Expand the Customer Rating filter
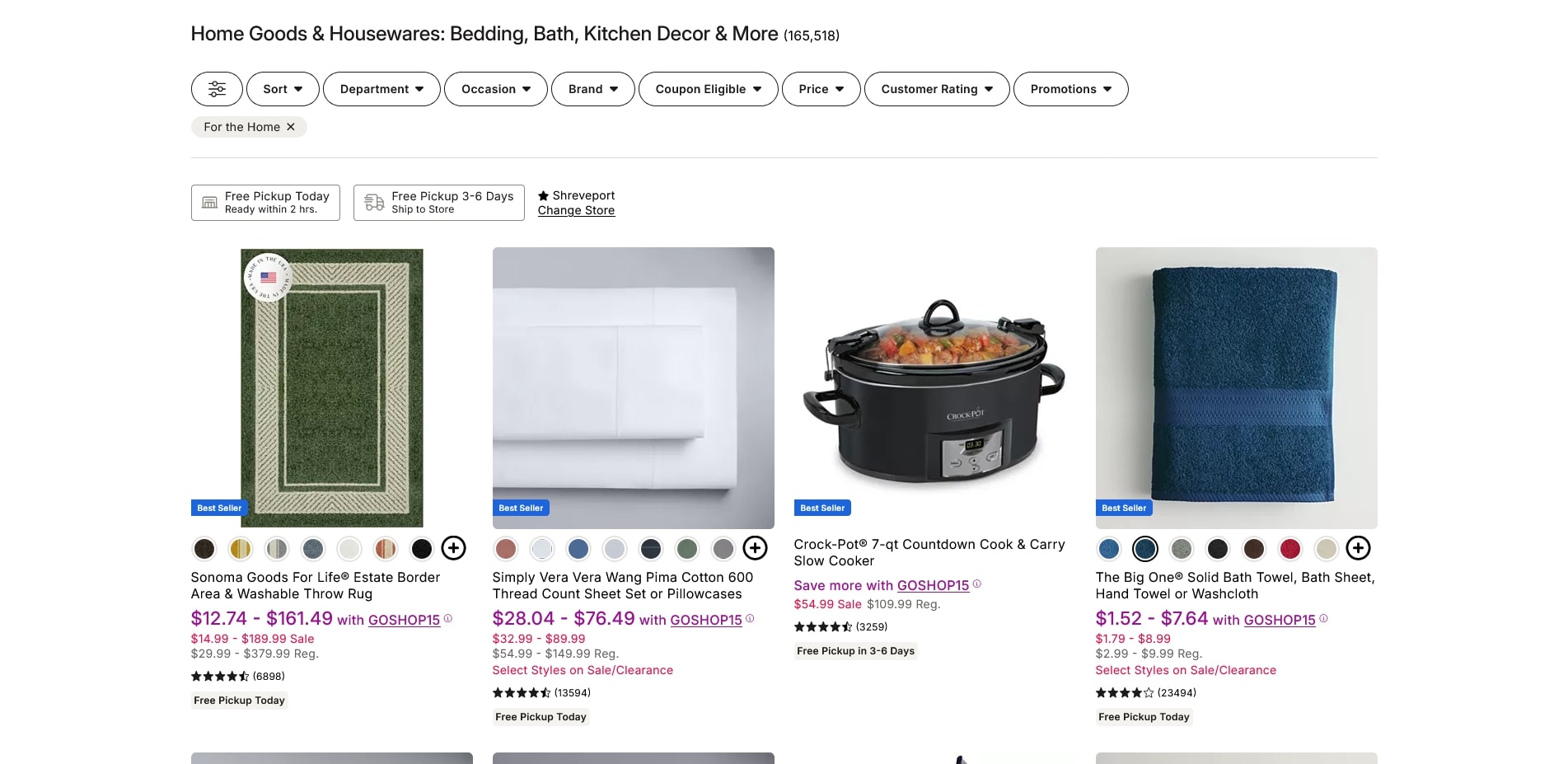This screenshot has height=764, width=1568. 936,88
